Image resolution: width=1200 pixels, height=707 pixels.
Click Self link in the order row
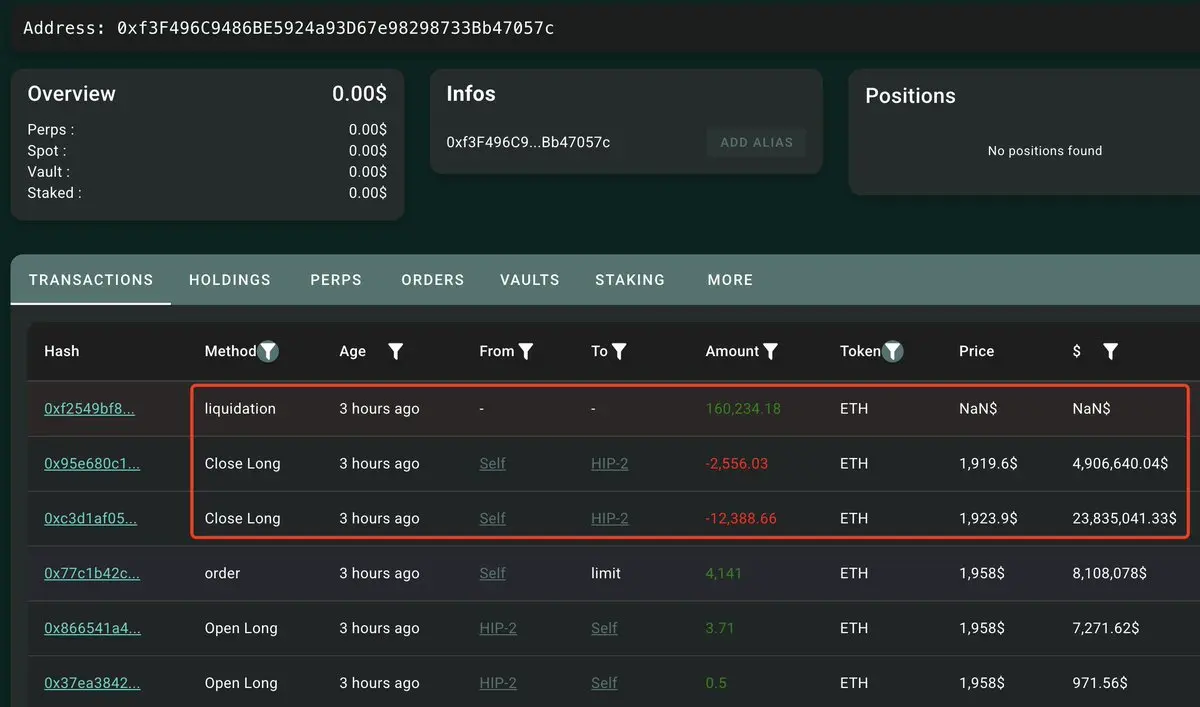click(x=492, y=574)
